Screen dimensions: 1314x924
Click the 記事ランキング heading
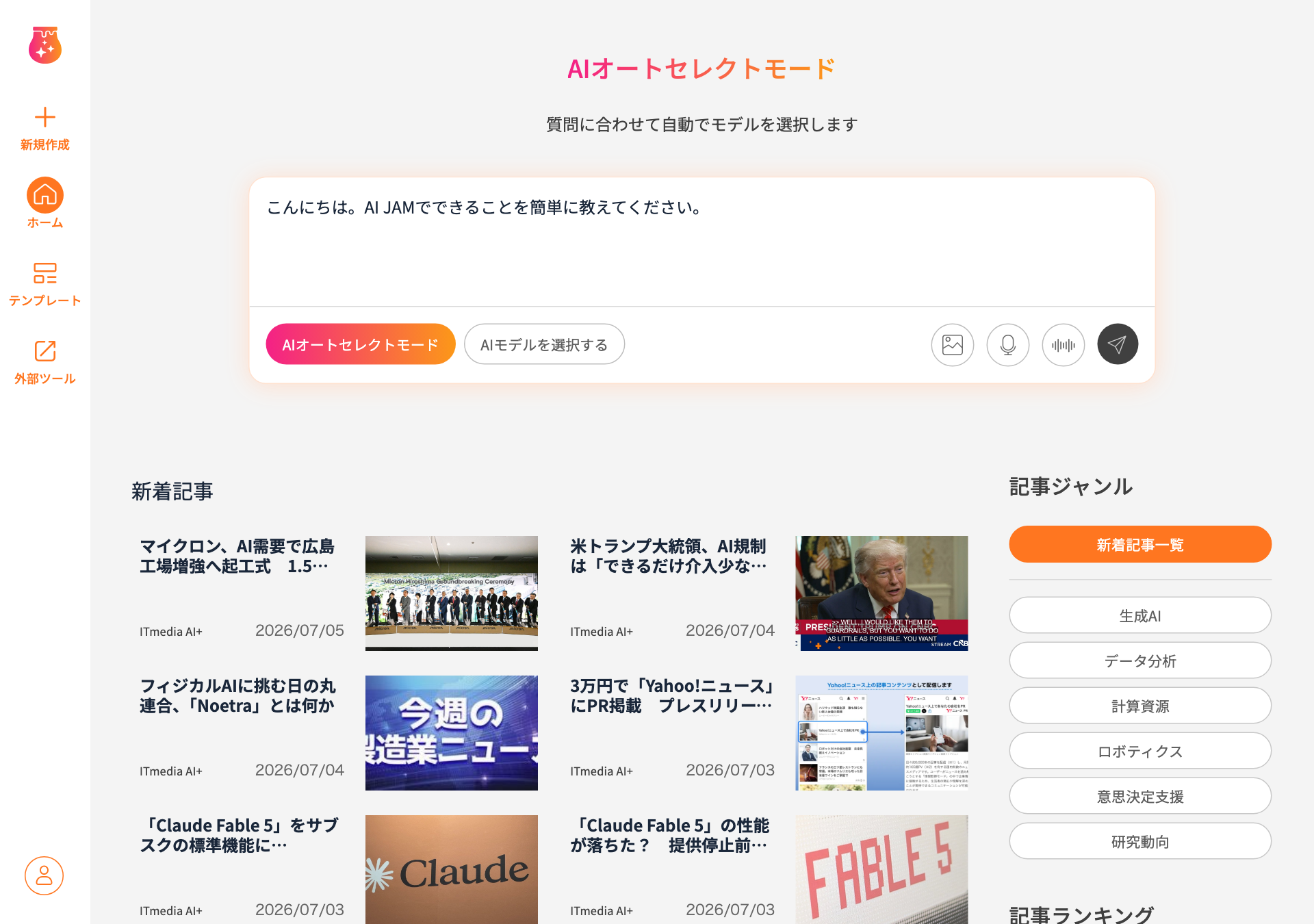(x=1081, y=914)
